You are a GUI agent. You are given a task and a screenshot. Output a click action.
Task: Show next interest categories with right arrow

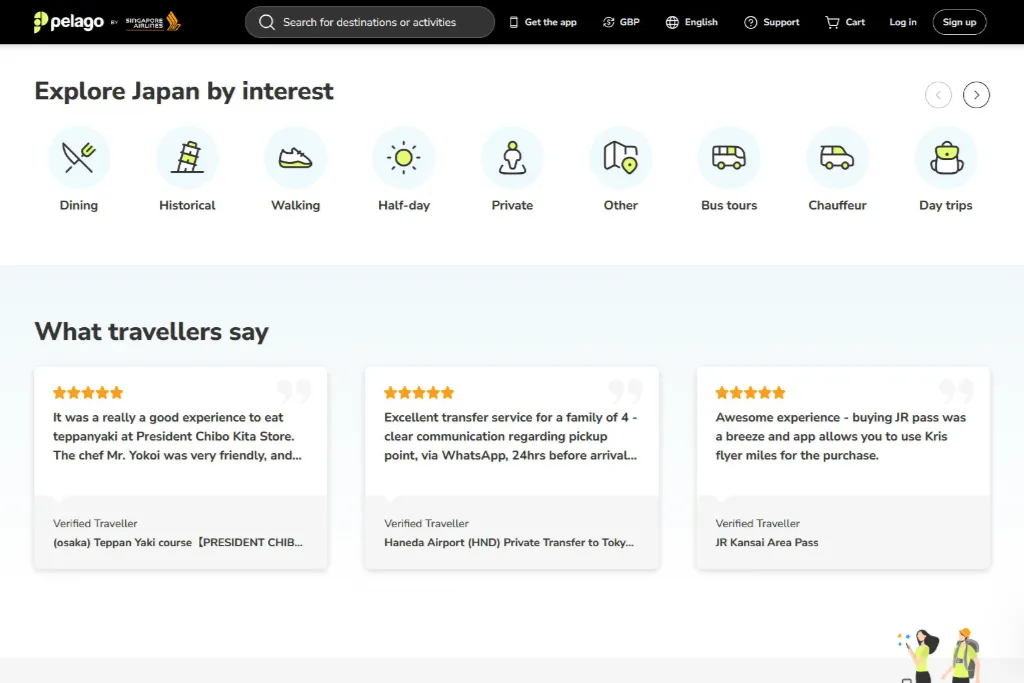pos(976,95)
